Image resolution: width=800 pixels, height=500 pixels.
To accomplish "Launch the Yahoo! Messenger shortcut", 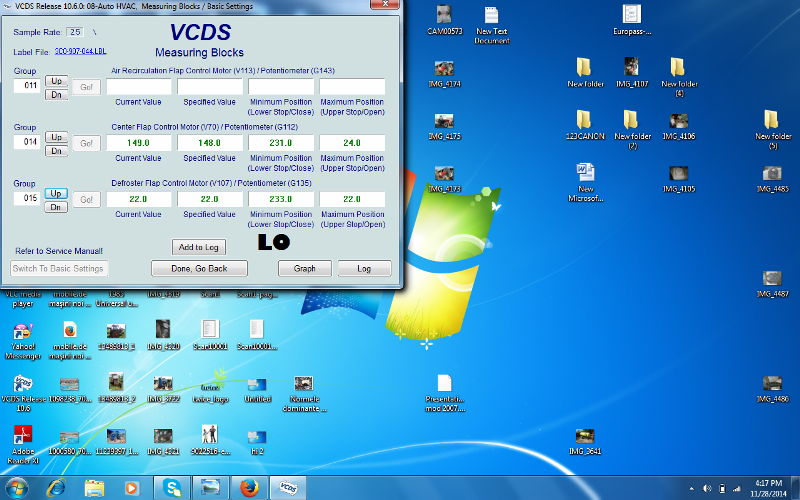I will 23,341.
